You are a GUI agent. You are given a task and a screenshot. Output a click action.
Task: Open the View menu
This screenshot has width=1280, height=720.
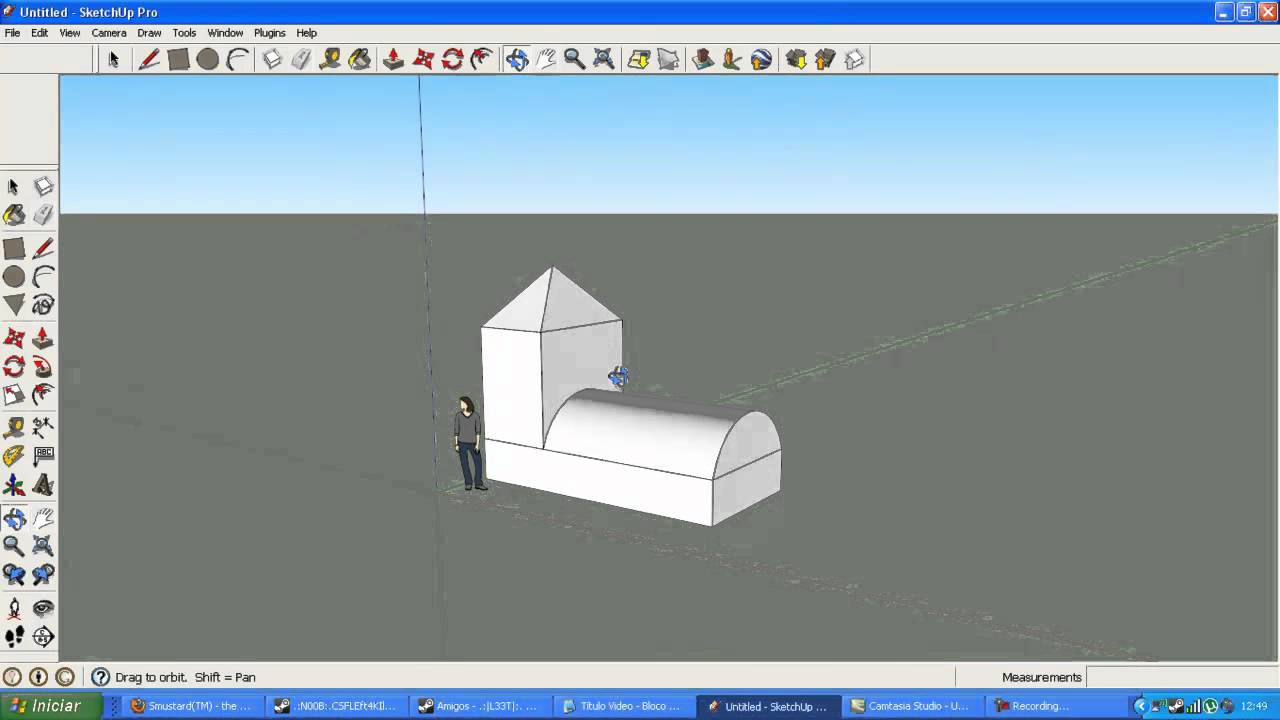[x=70, y=33]
